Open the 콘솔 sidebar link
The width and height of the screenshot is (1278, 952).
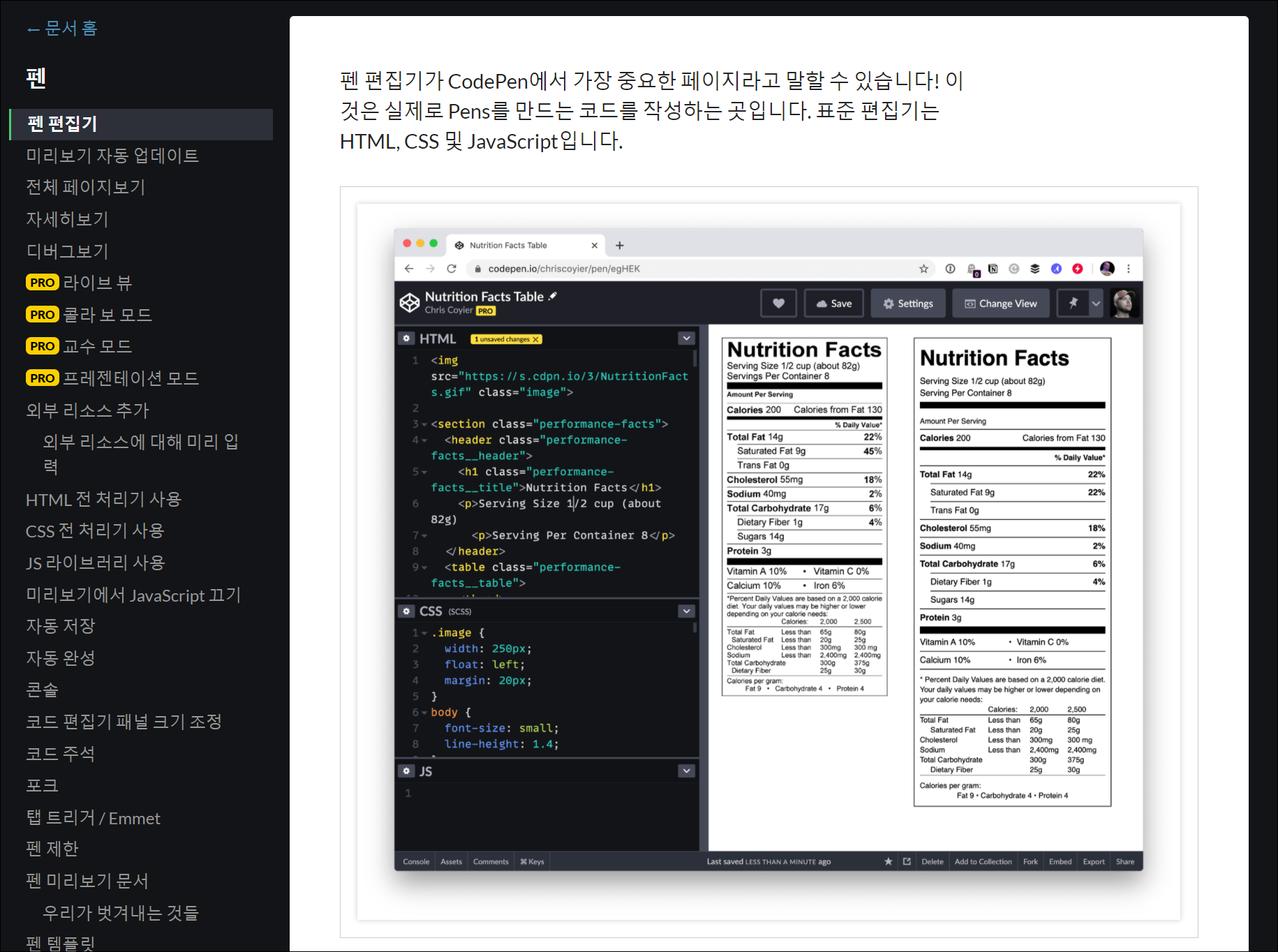tap(42, 690)
